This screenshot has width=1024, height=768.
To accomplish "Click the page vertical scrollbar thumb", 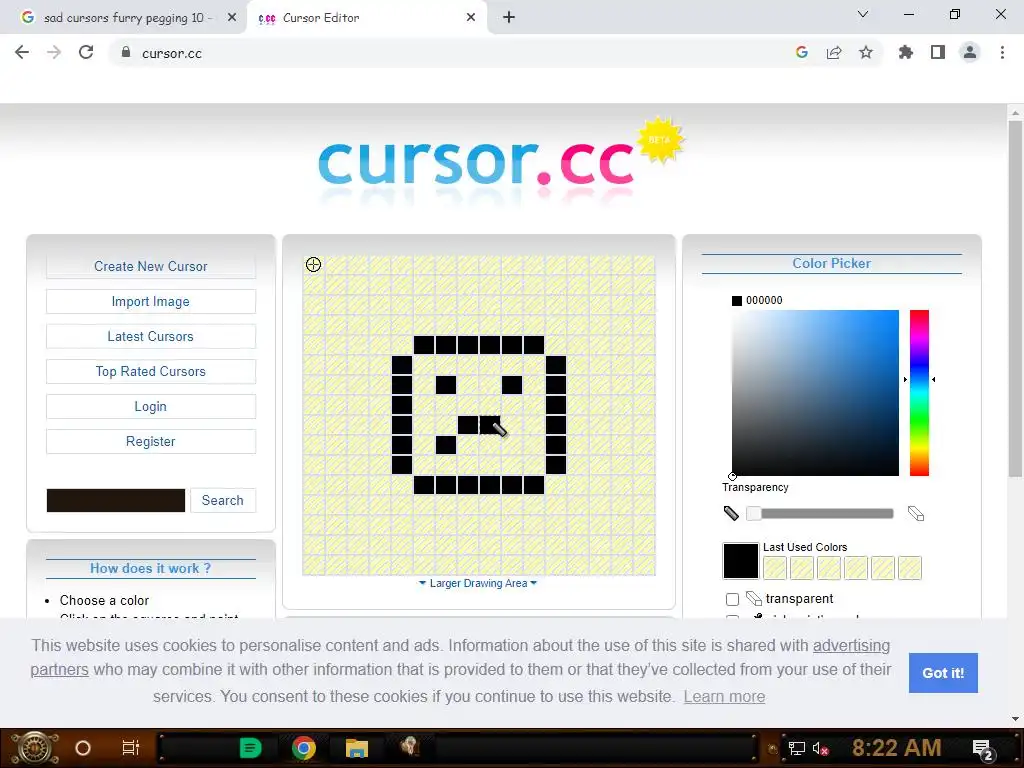I will click(x=1015, y=298).
